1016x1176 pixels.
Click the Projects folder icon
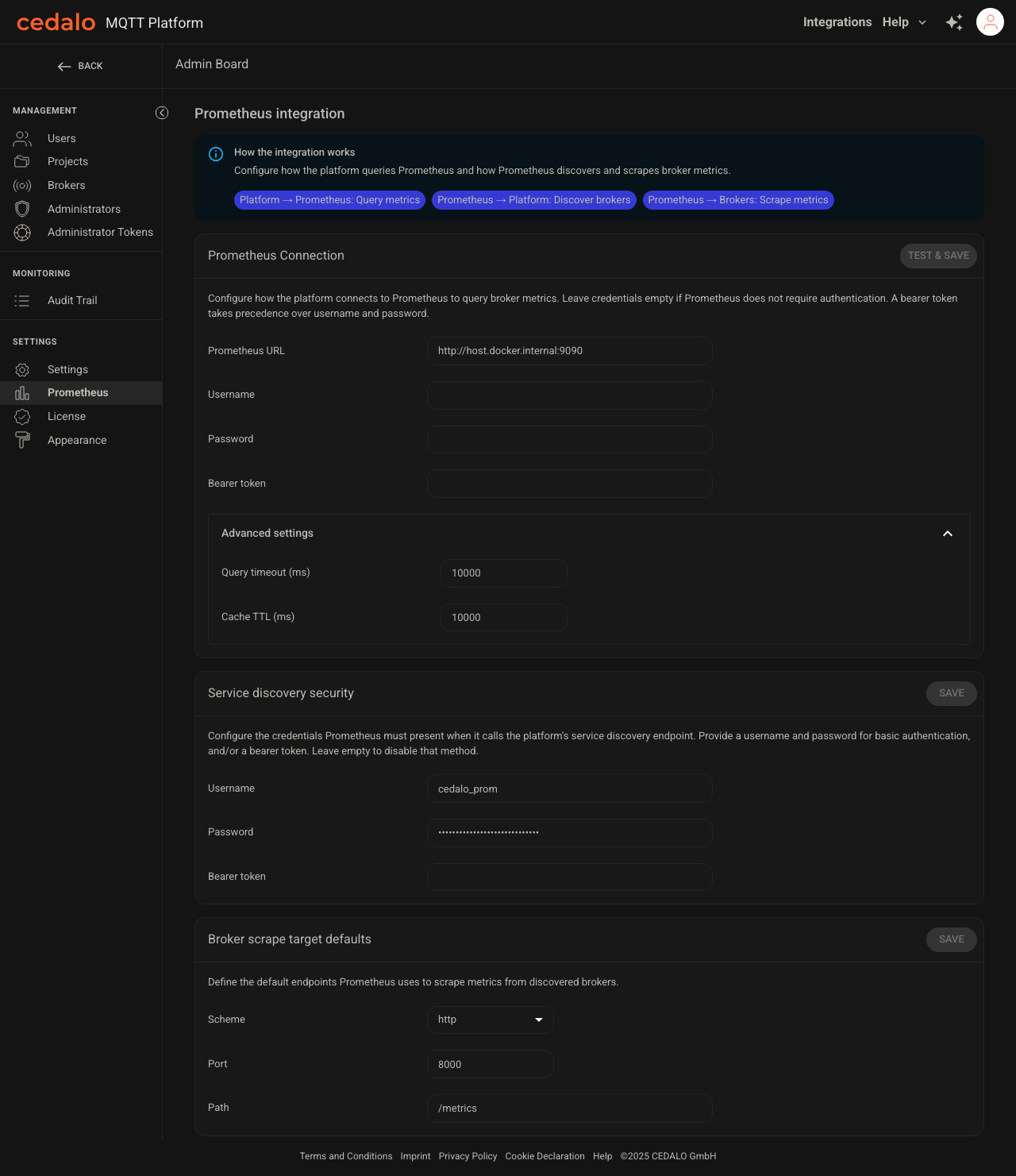point(22,162)
